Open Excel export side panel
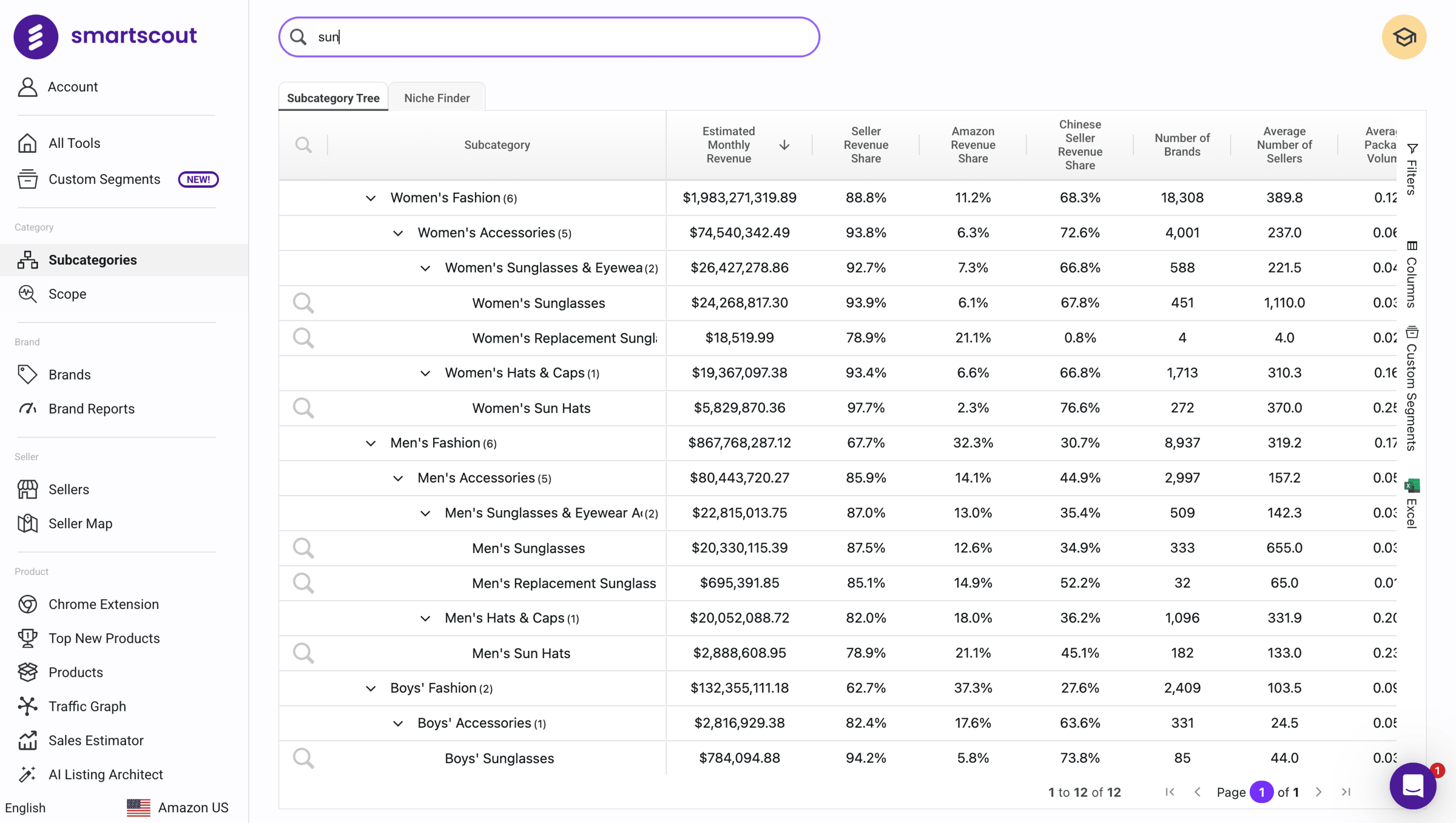 [1412, 505]
